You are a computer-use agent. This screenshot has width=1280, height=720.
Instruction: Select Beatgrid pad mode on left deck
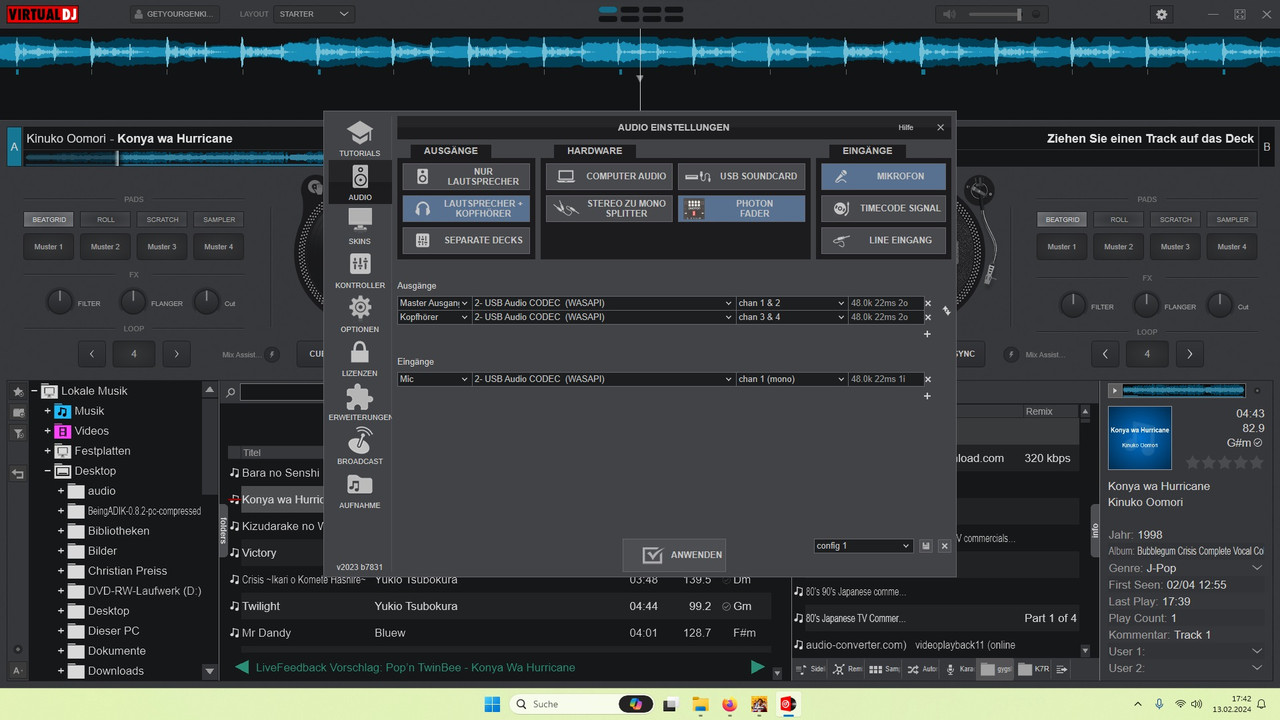coord(48,220)
